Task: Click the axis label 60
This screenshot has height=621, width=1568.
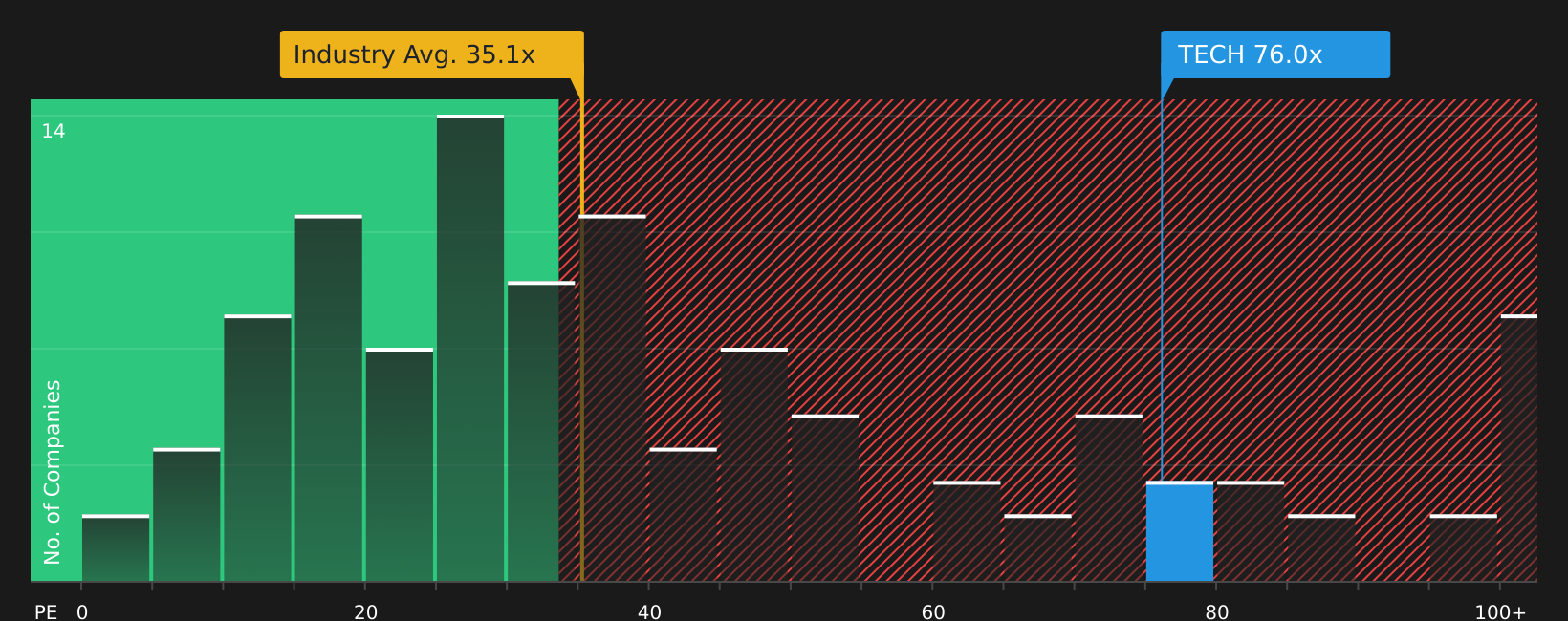Action: [x=933, y=612]
